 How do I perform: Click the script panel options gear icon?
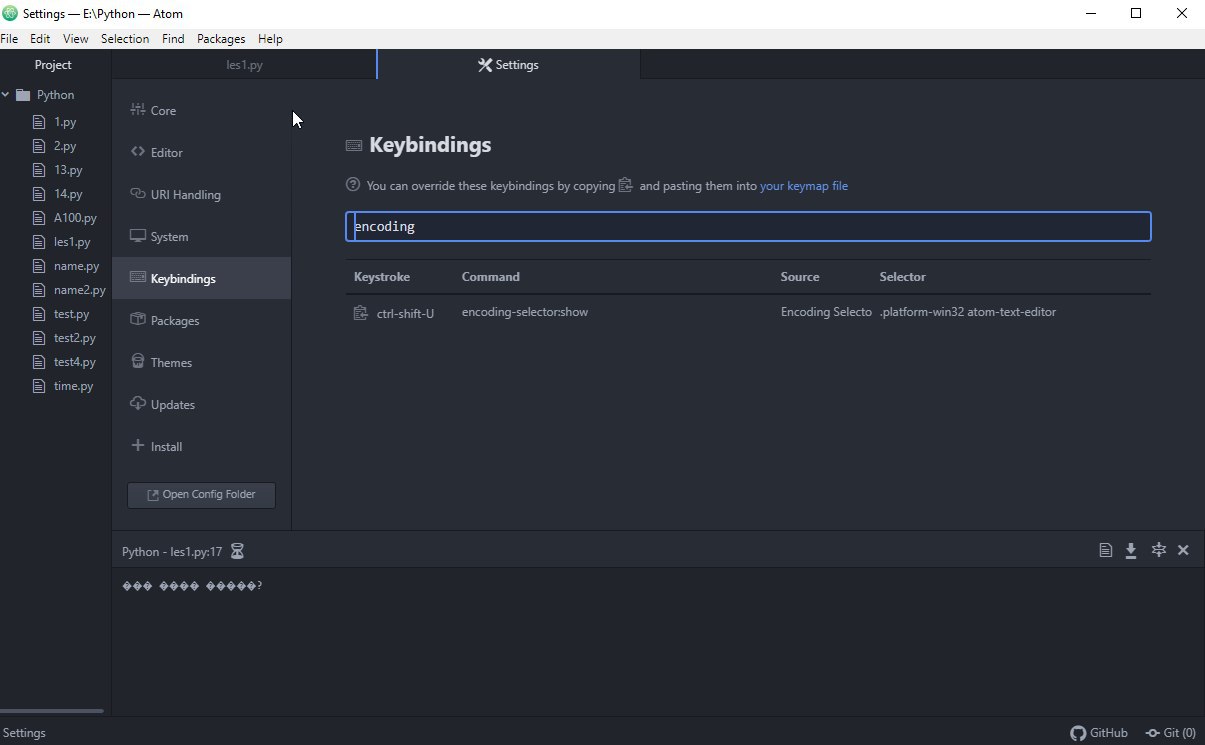point(1158,550)
